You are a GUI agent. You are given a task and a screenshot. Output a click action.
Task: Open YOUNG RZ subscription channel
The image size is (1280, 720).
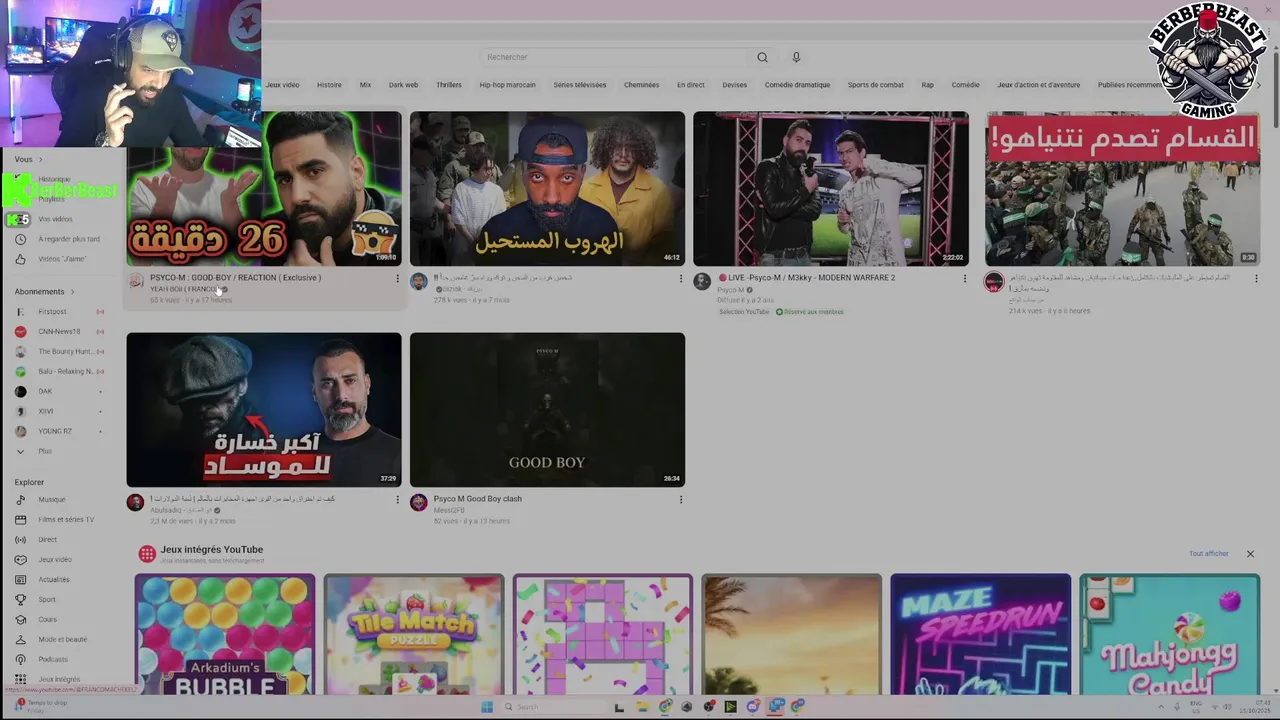click(x=58, y=432)
